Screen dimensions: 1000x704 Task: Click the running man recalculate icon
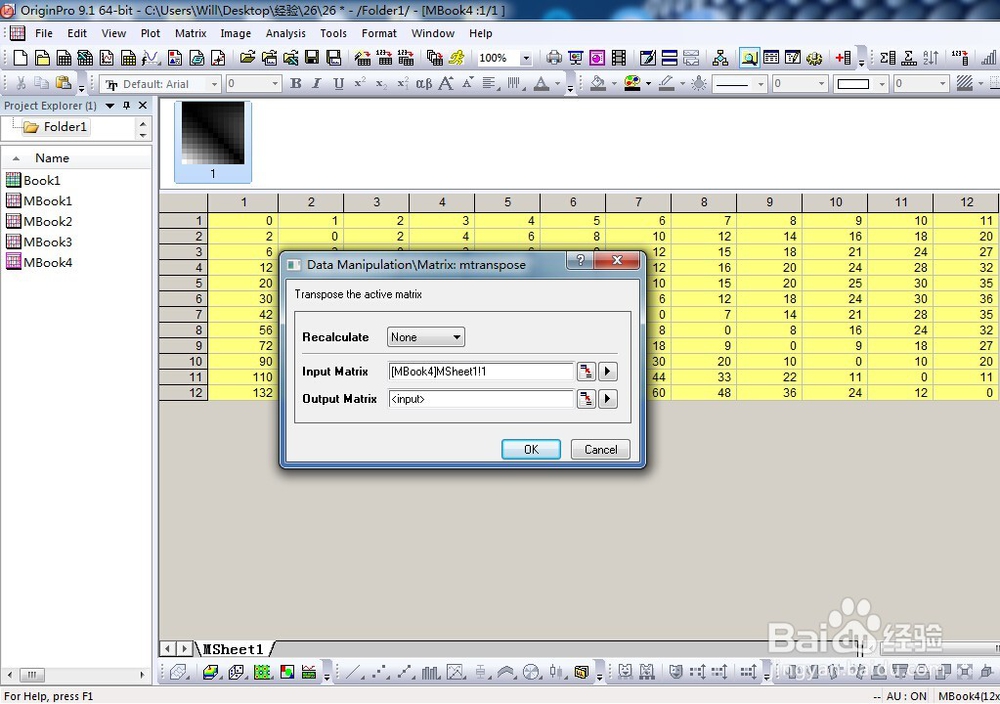457,58
